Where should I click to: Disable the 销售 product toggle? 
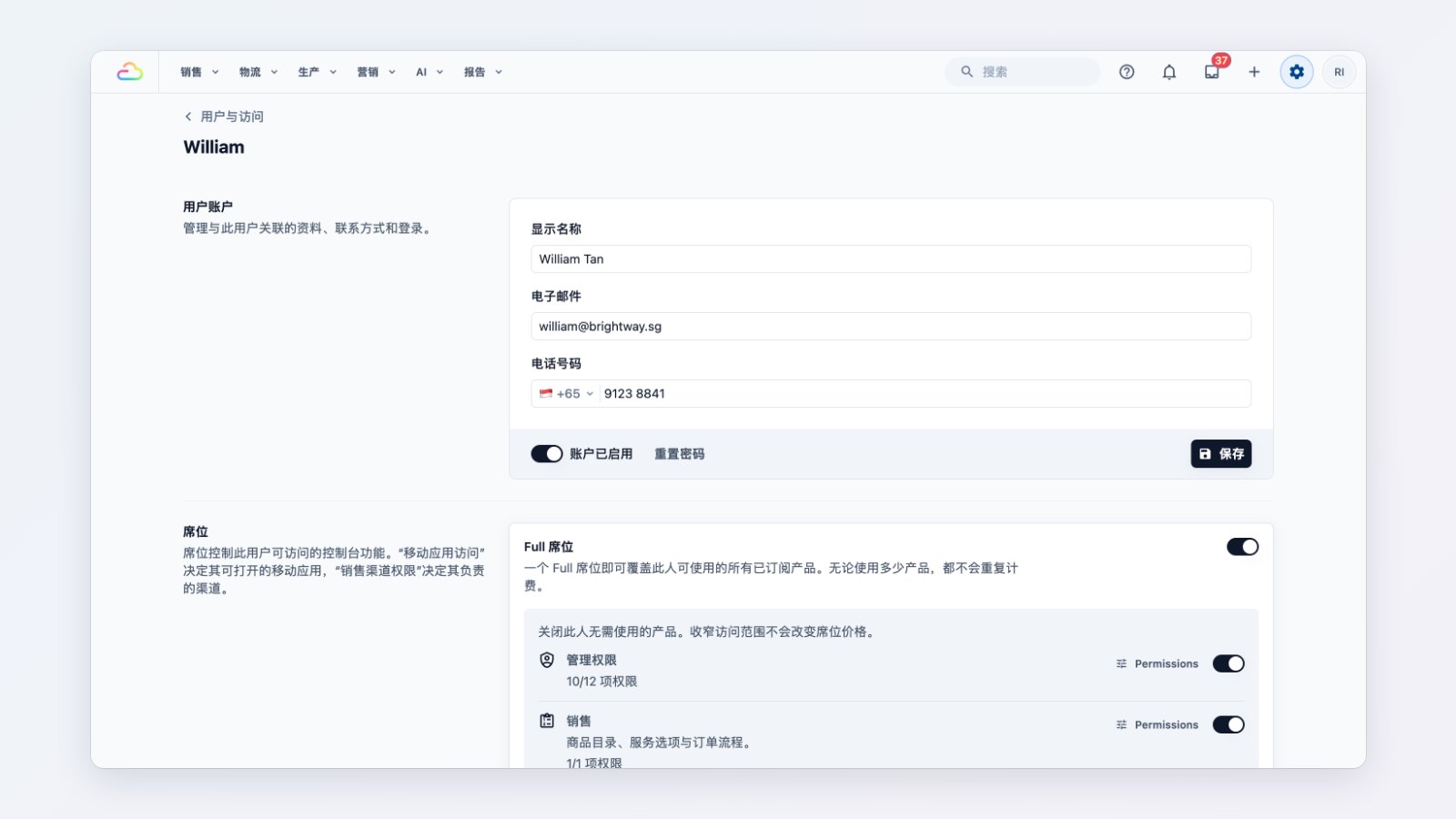pyautogui.click(x=1228, y=725)
